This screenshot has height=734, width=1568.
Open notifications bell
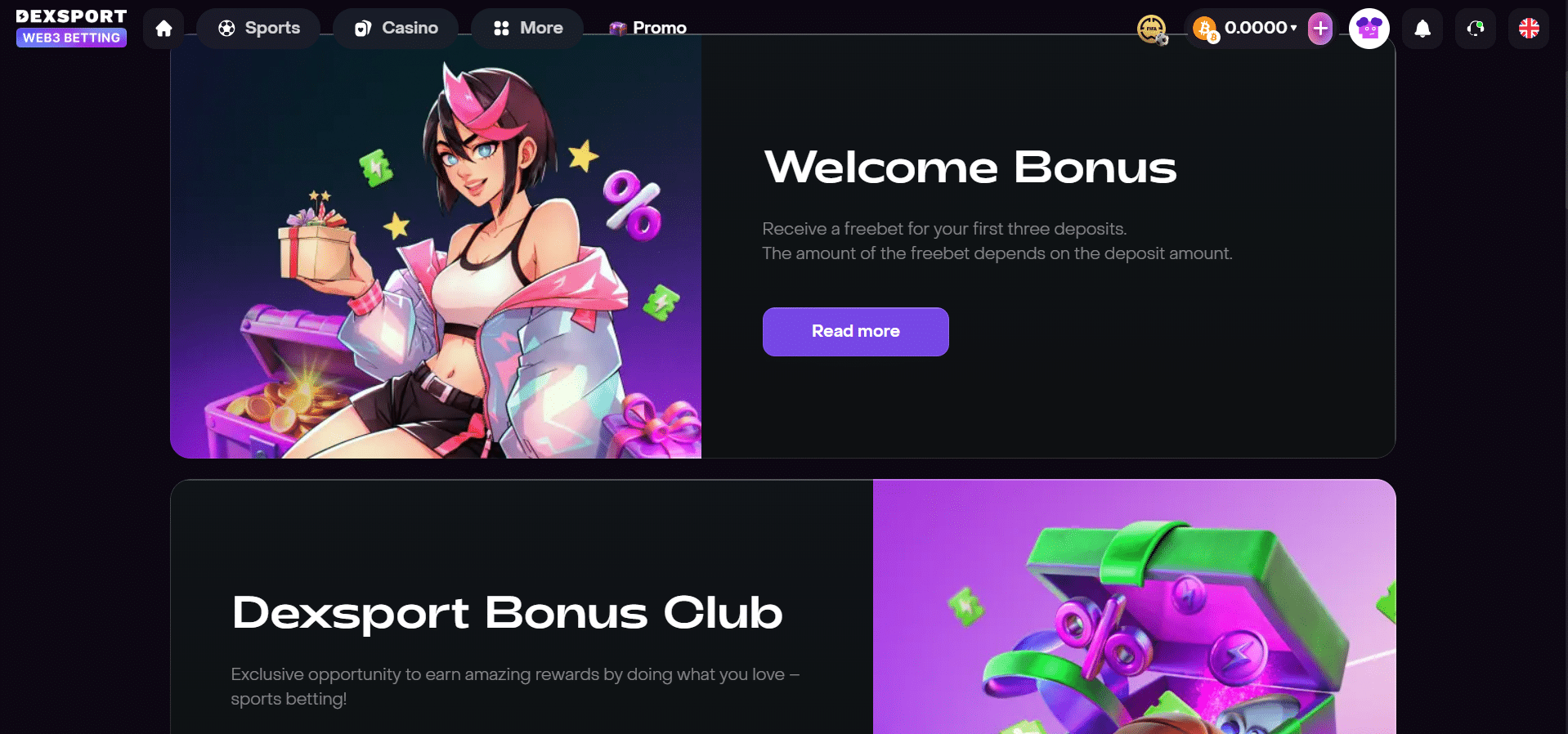point(1422,29)
